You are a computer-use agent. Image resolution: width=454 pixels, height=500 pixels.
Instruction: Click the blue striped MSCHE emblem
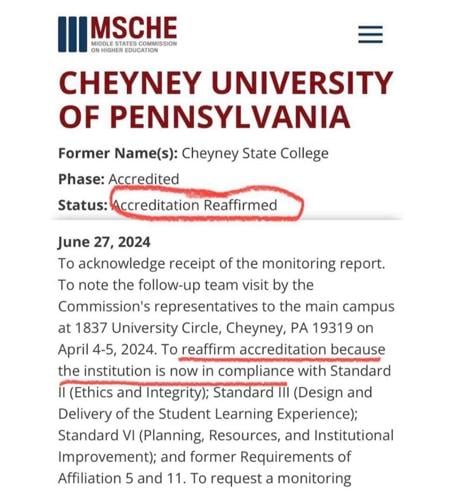72,34
